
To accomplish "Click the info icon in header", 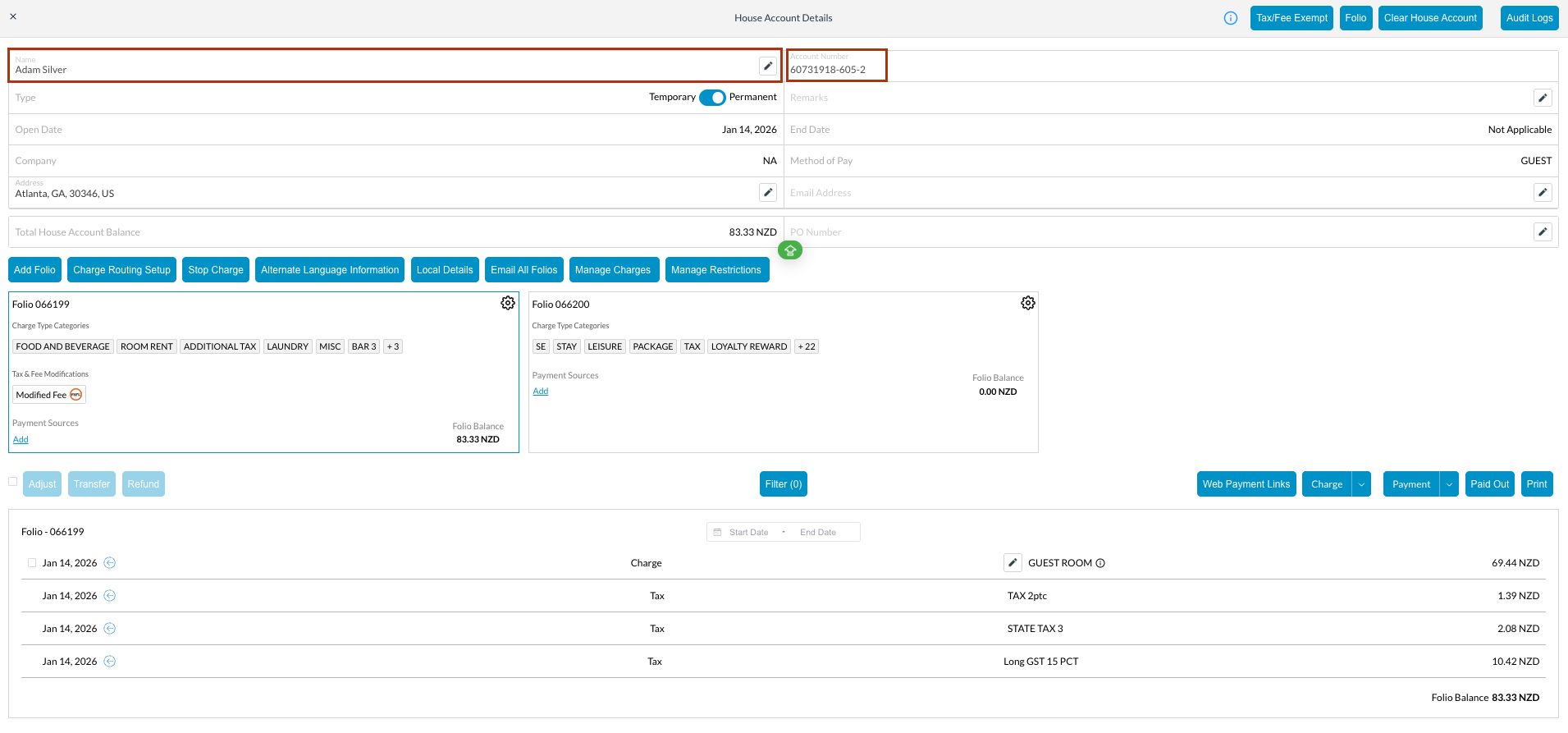I will coord(1230,18).
